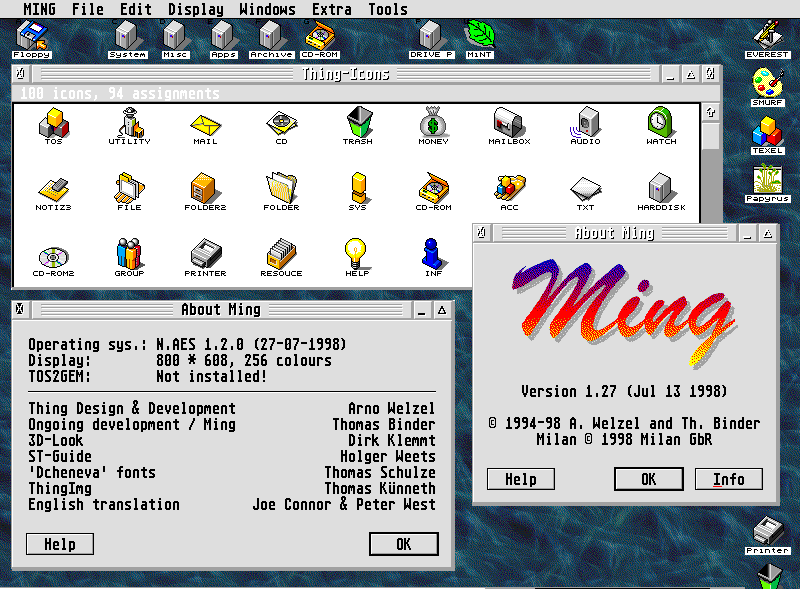Select the HELP lightbulb icon
Screen dimensions: 800x589
point(357,258)
